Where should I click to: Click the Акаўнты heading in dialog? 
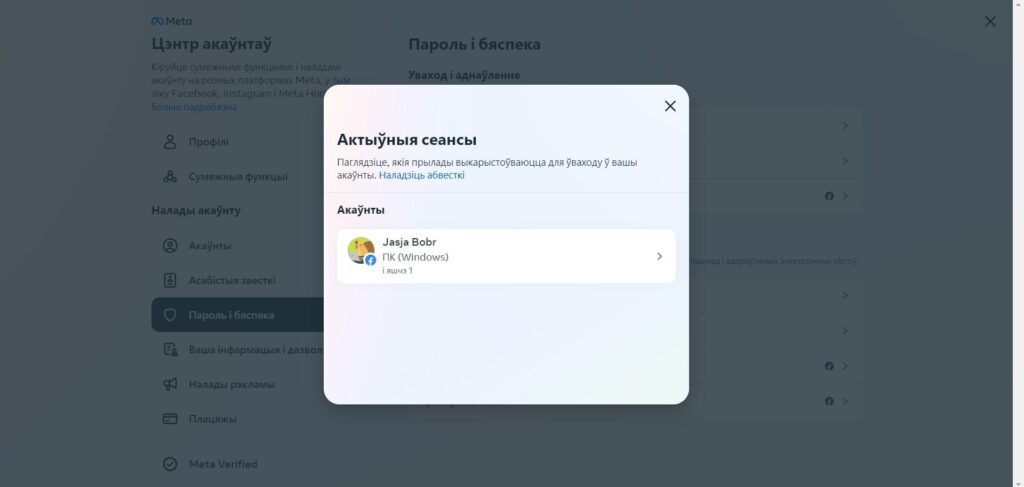coord(360,210)
